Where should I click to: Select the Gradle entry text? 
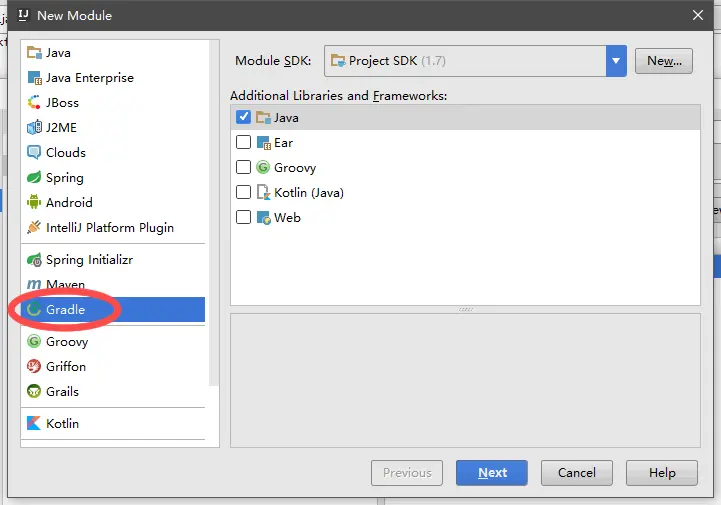click(65, 310)
